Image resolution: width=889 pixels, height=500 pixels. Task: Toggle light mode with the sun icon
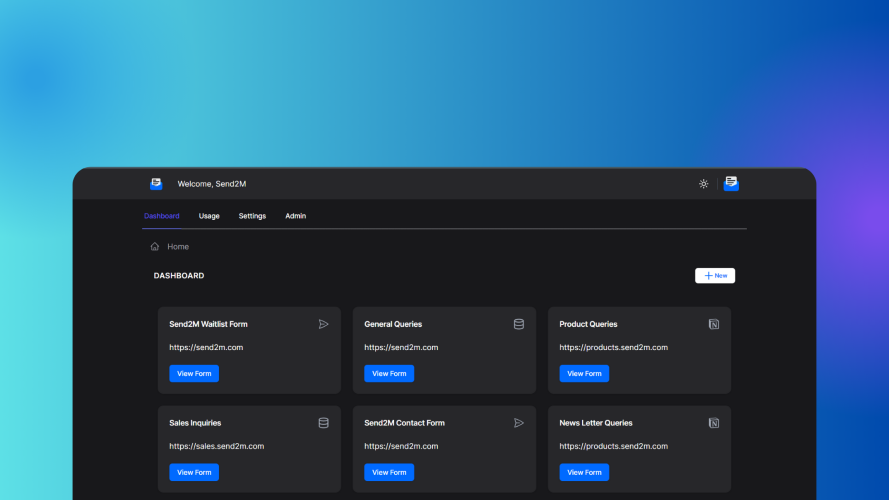pyautogui.click(x=704, y=184)
